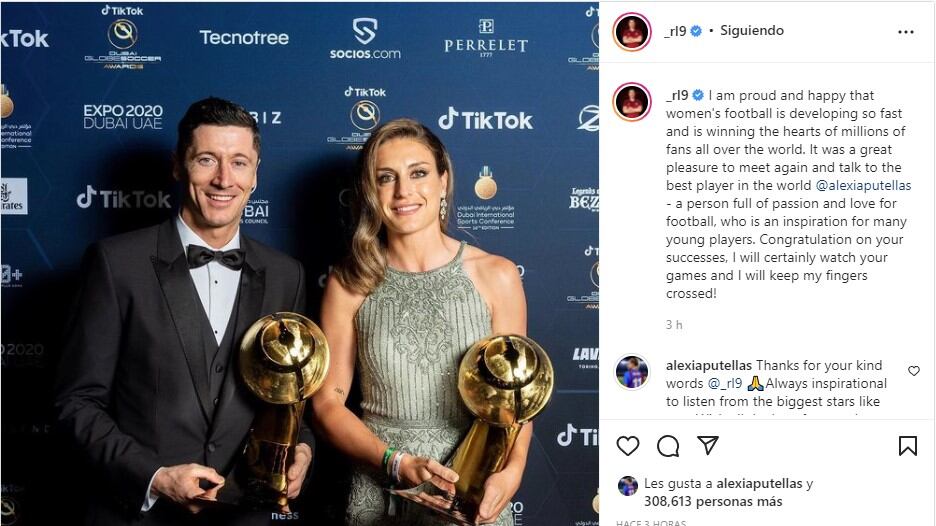Open the @_rl9 mention in the comment
This screenshot has height=526, width=936.
pos(725,383)
